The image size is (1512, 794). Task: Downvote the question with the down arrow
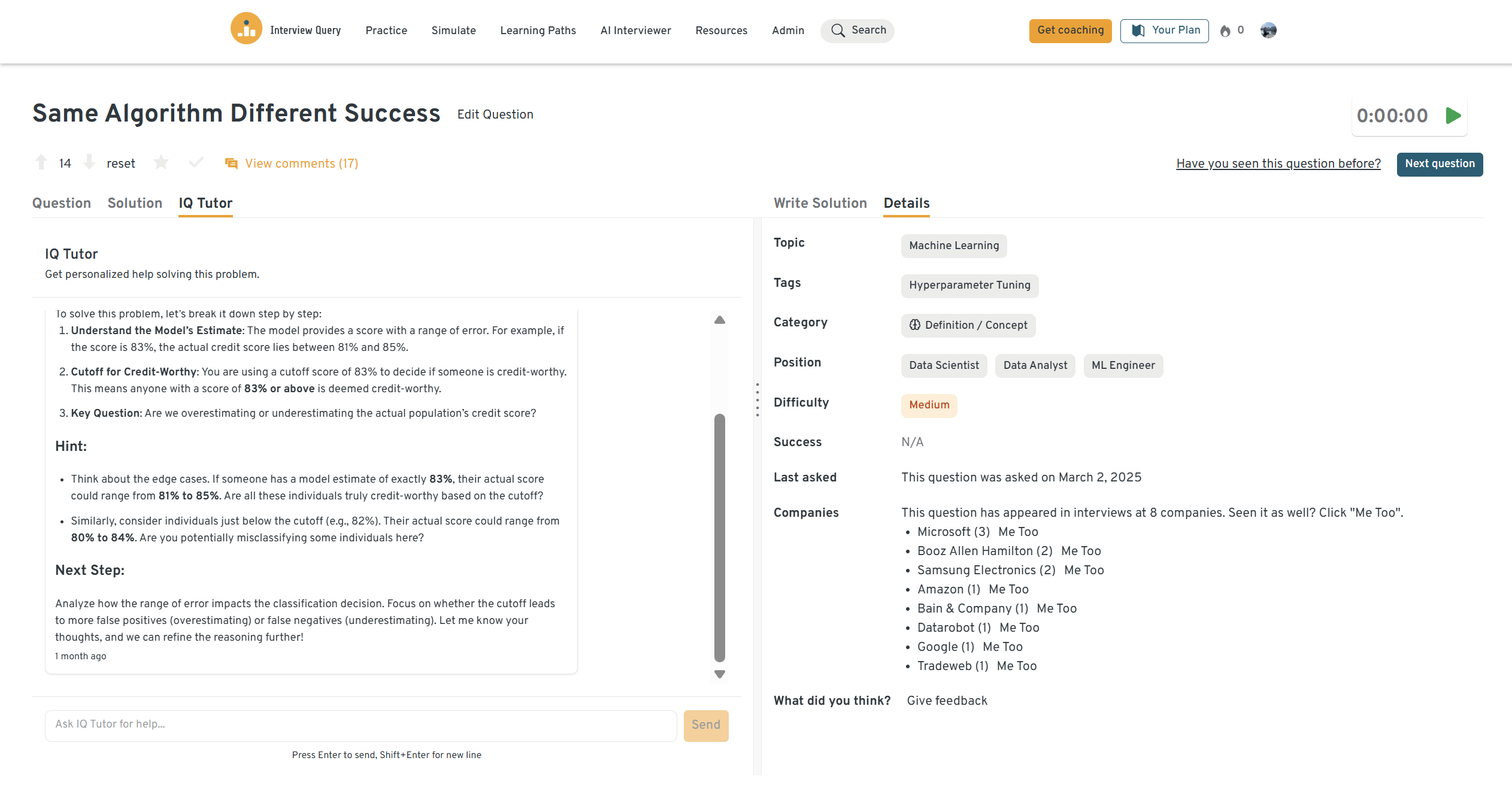pos(89,162)
